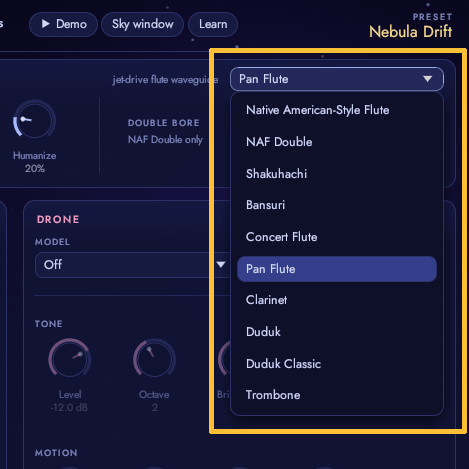Select the Duduk option
The height and width of the screenshot is (469, 469).
coord(337,332)
